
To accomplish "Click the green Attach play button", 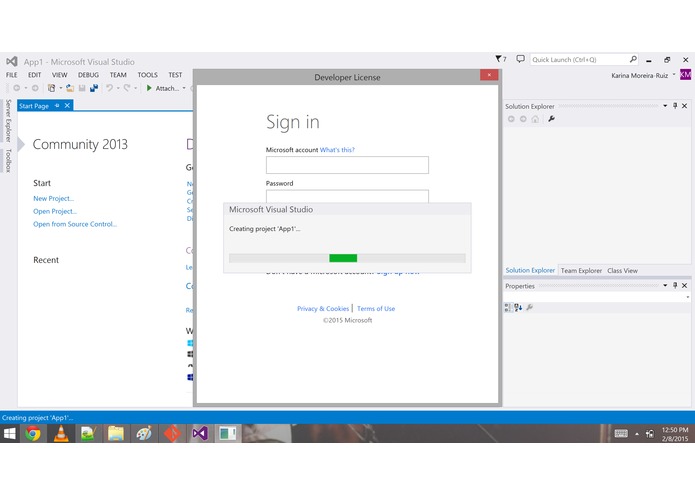I will (x=149, y=88).
